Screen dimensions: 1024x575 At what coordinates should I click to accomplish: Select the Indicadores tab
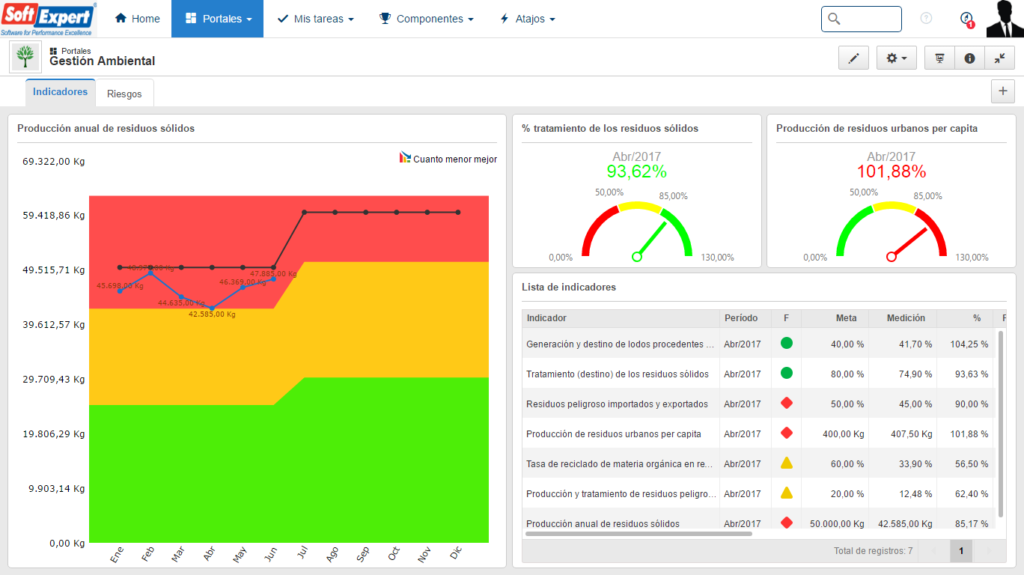tap(60, 92)
